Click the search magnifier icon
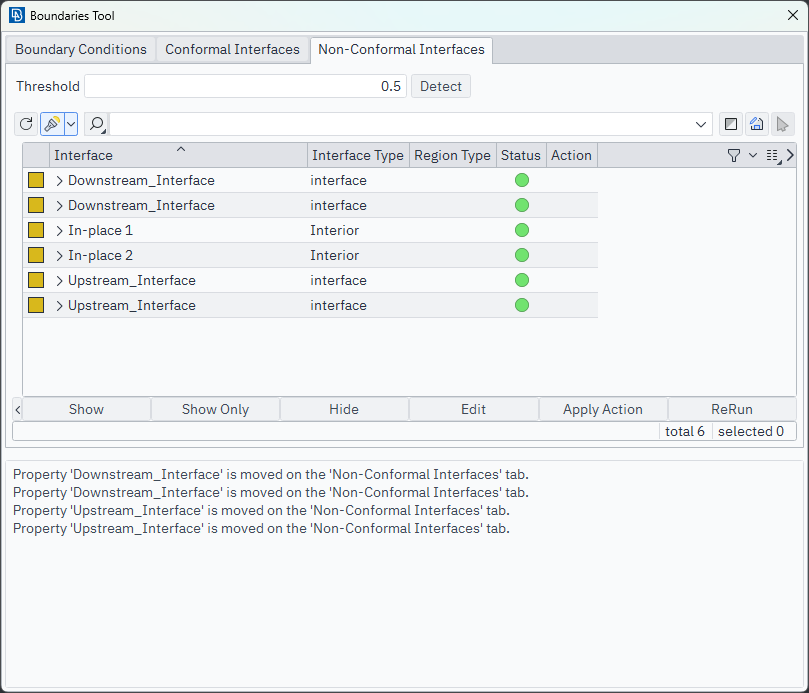 coord(97,124)
